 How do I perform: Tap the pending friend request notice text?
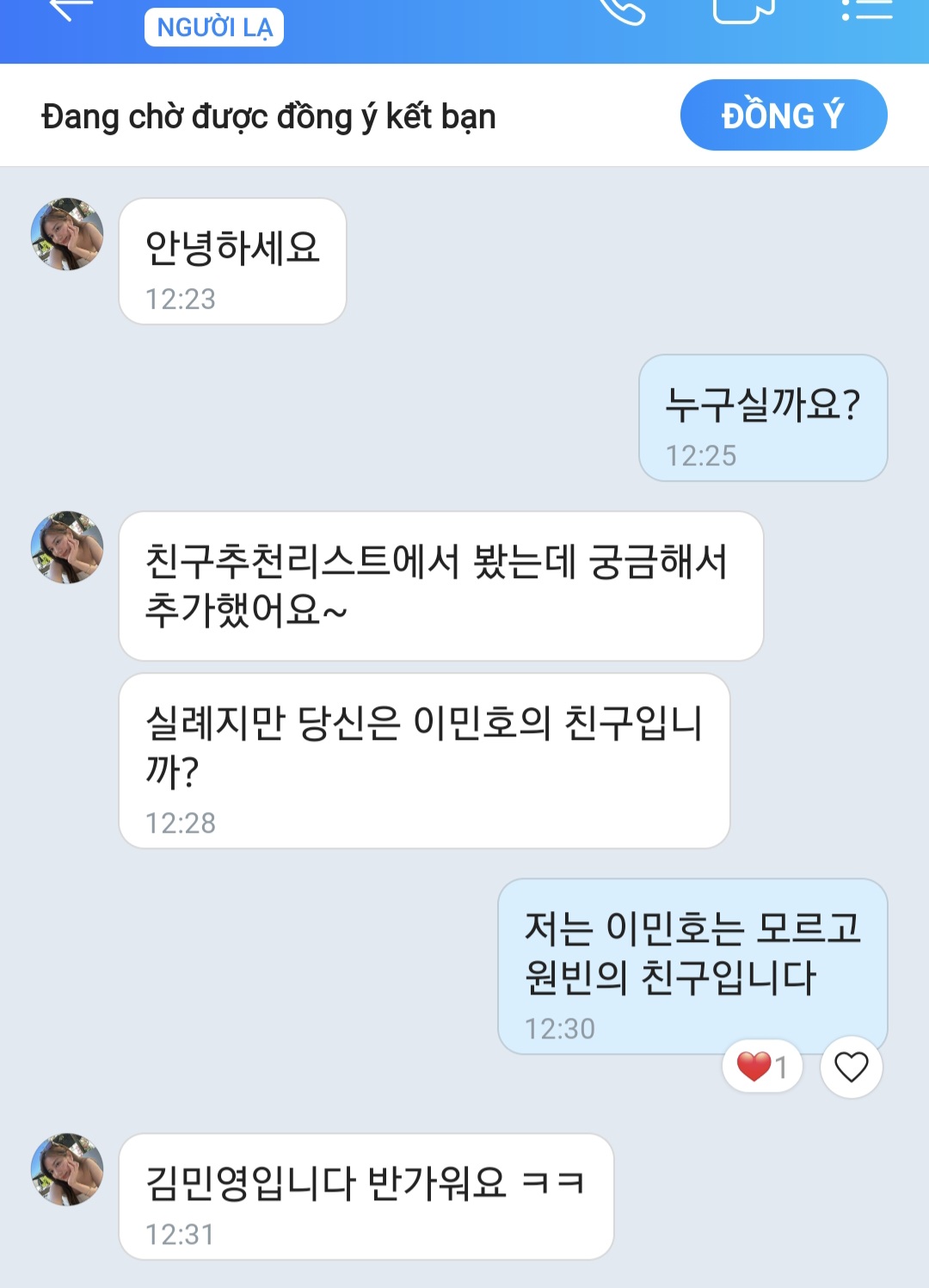coord(268,116)
